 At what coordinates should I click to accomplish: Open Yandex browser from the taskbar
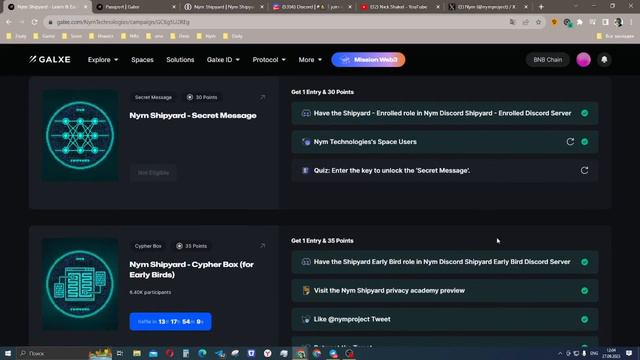coord(267,353)
